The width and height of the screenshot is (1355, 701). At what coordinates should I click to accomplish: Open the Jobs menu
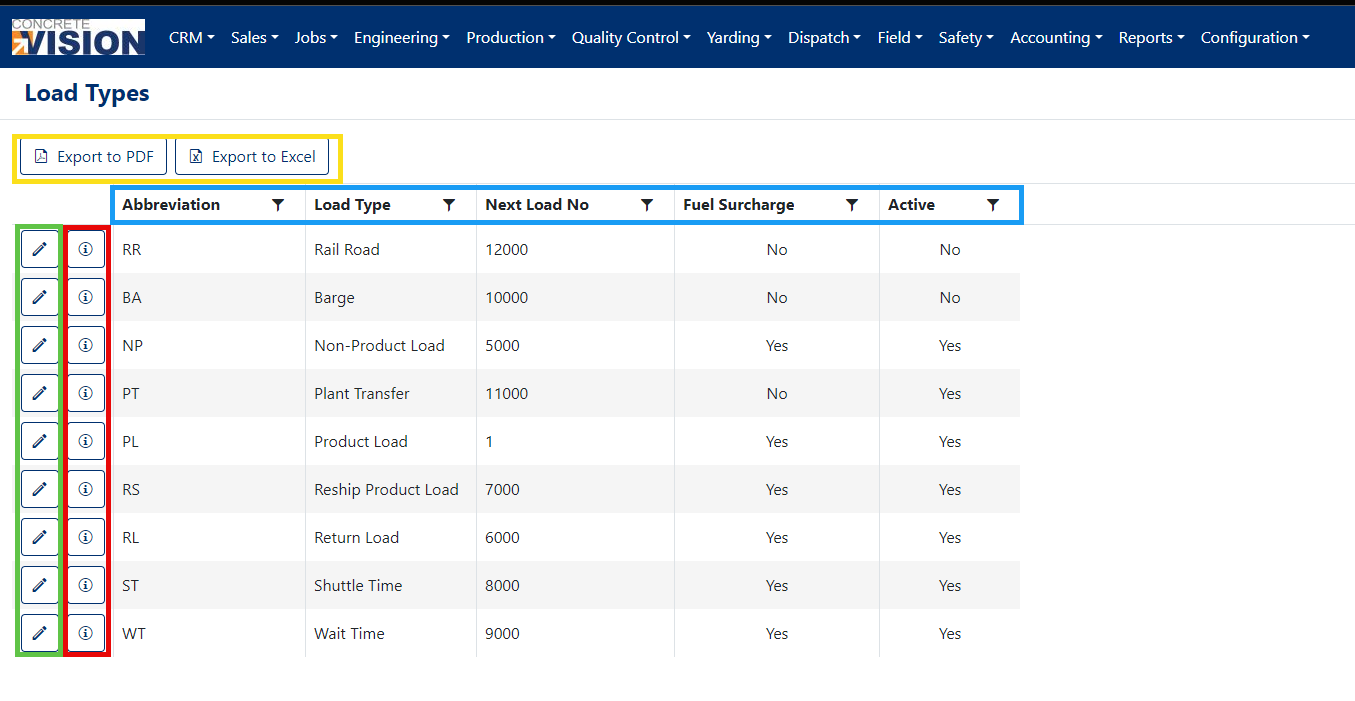click(316, 38)
